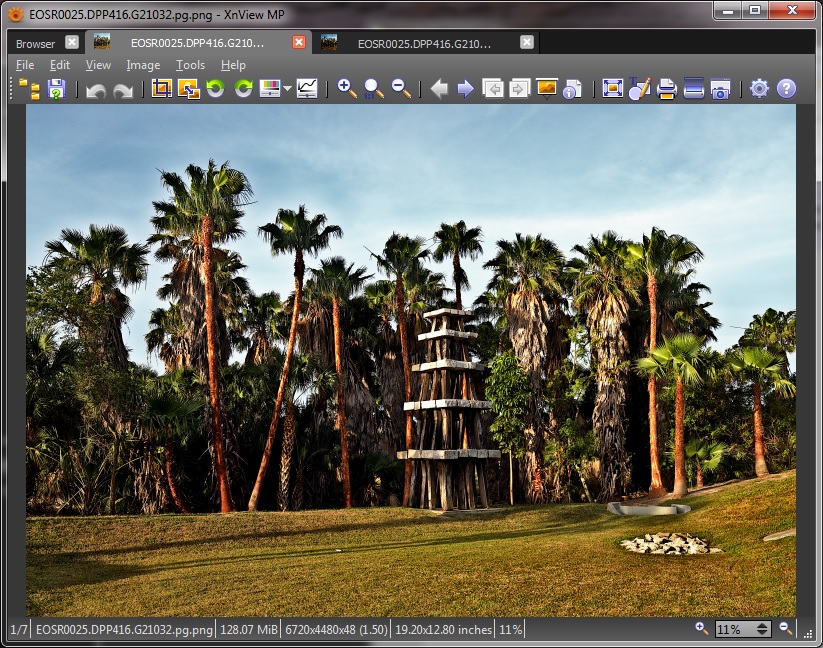The image size is (823, 648).
Task: Rotate the image clockwise
Action: pos(243,89)
